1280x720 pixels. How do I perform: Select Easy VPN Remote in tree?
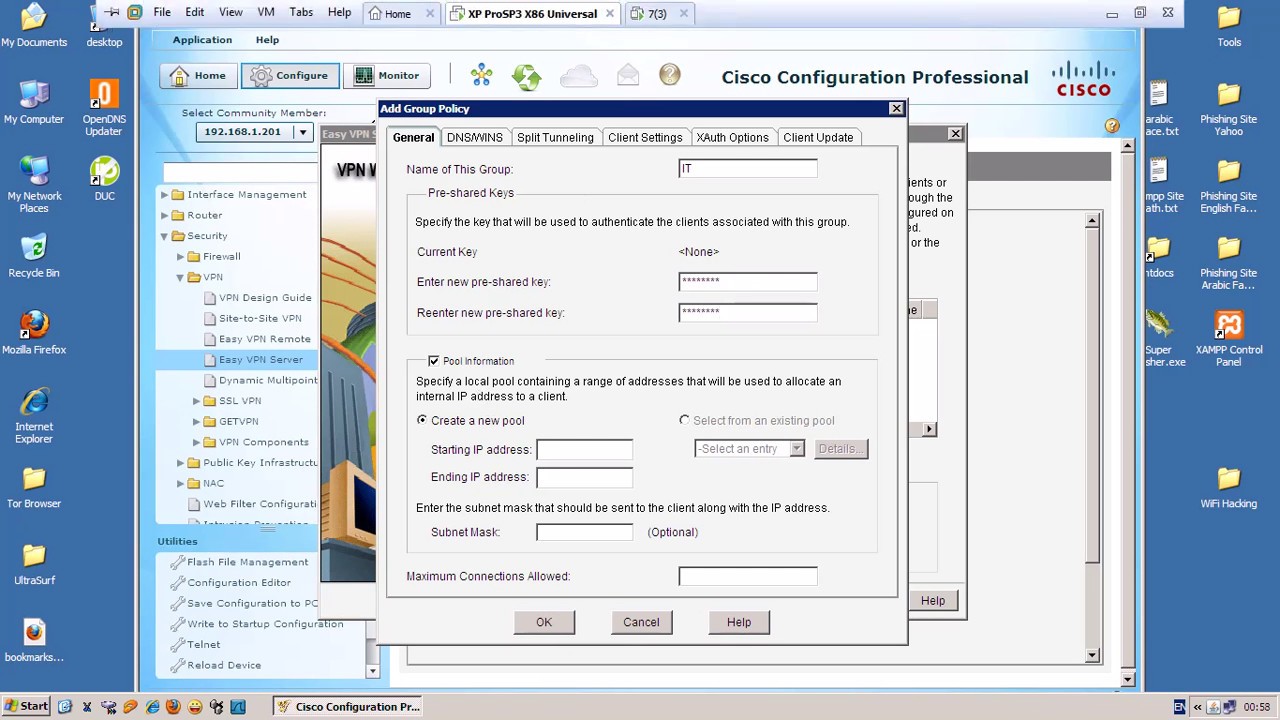point(264,339)
